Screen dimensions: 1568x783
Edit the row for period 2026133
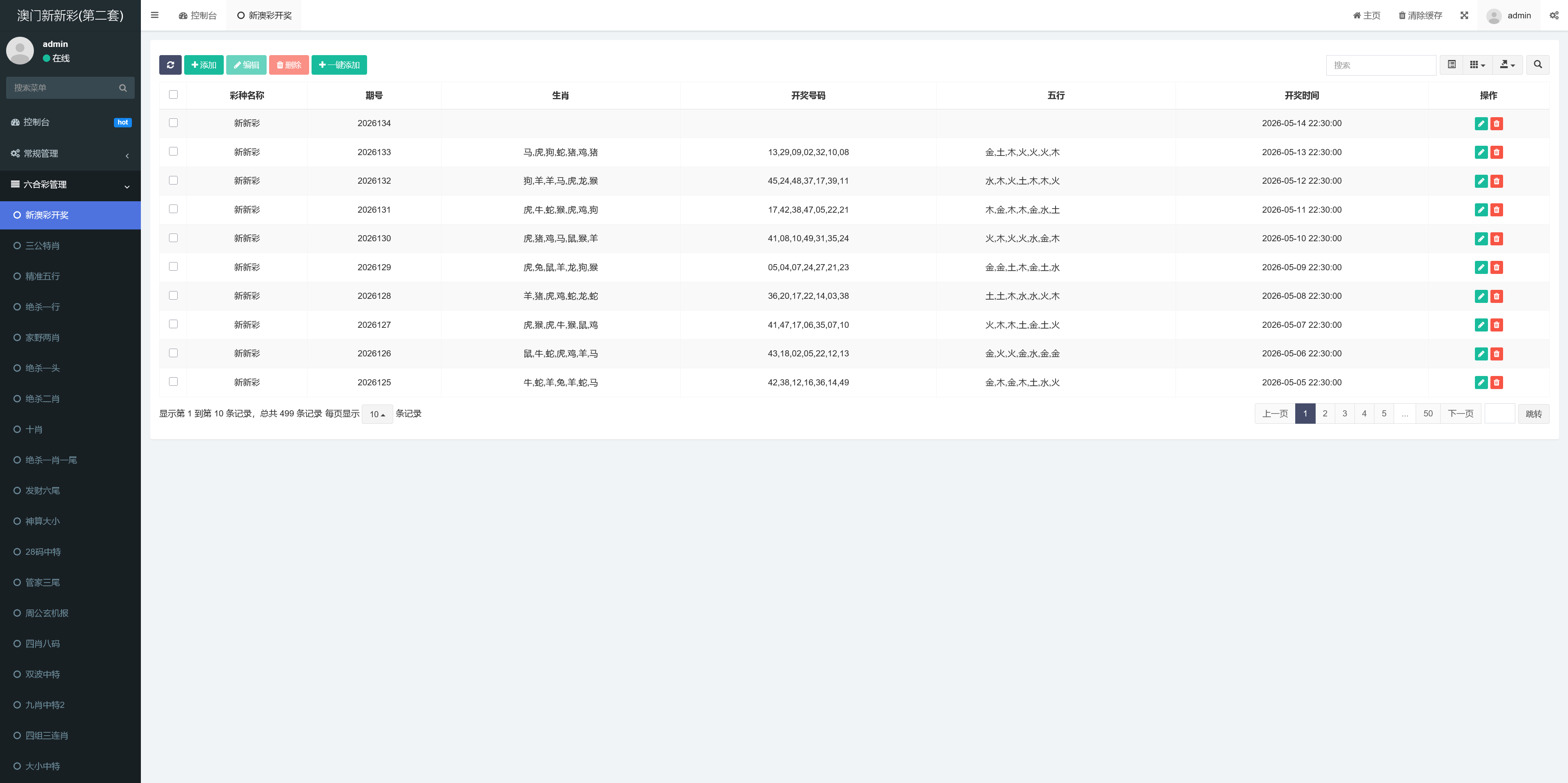coord(1481,152)
